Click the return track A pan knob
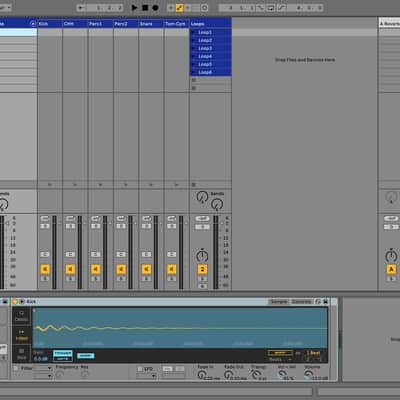This screenshot has width=400, height=400. (391, 256)
